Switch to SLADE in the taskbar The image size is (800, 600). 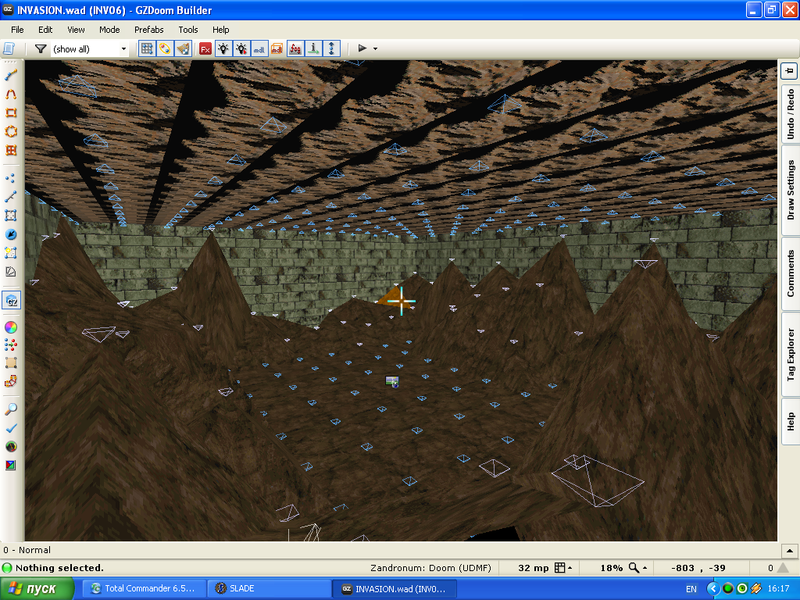pos(269,589)
